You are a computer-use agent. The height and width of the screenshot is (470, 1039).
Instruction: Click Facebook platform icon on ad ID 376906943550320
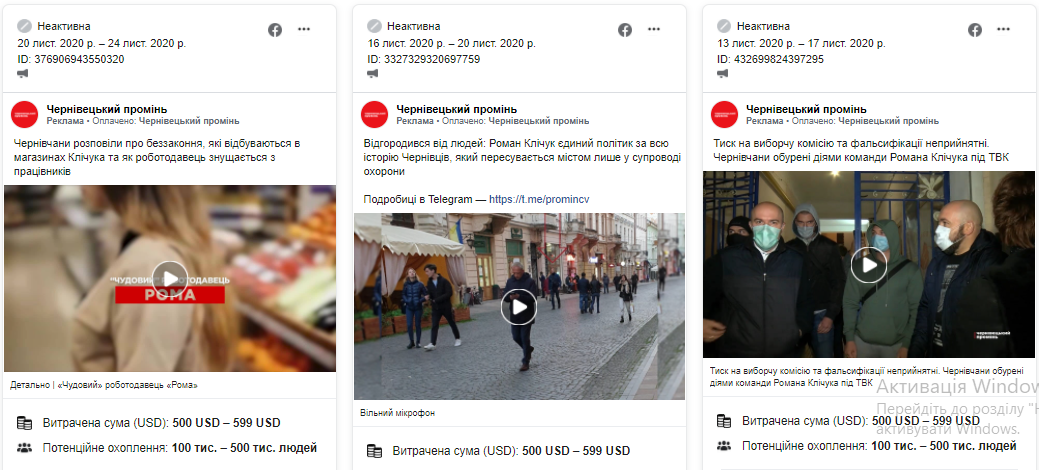point(275,30)
